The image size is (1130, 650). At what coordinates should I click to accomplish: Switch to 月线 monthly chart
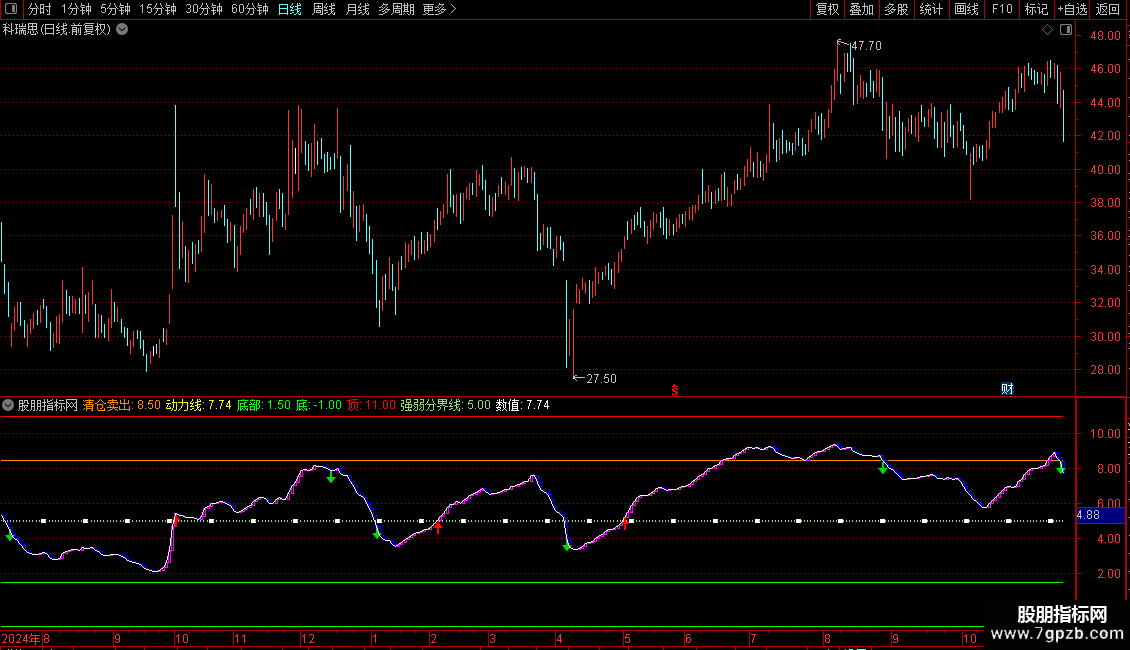(357, 9)
